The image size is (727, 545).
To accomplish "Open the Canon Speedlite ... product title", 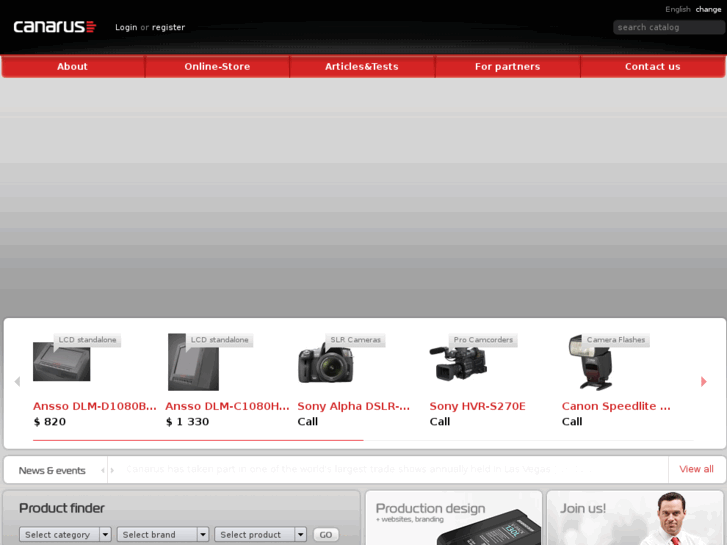I will click(x=616, y=406).
